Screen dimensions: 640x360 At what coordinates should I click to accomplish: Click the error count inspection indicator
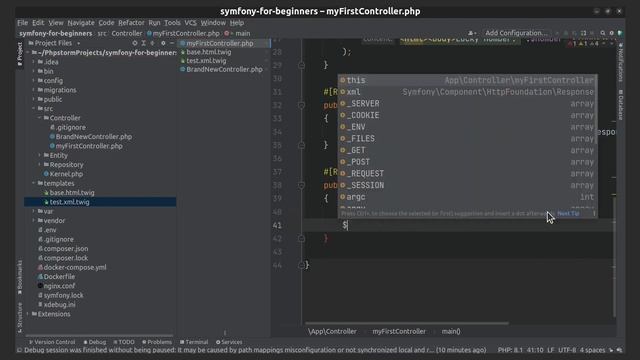click(572, 44)
